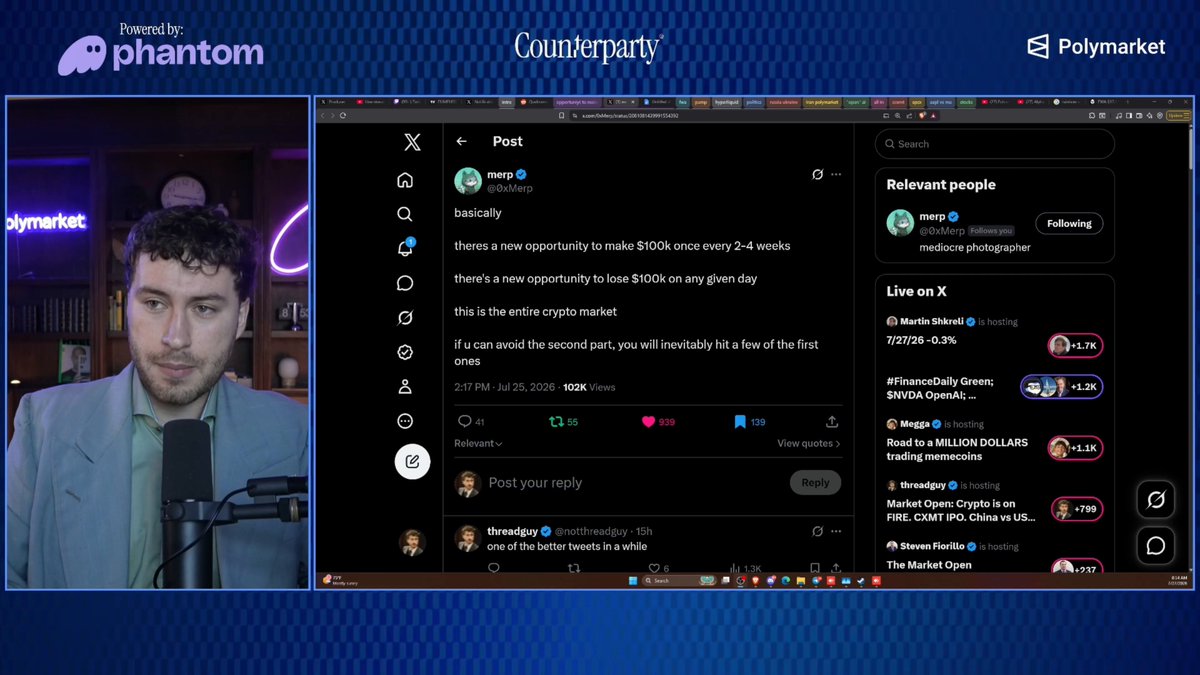1200x675 pixels.
Task: Click the reply icon showing 41
Action: [464, 422]
